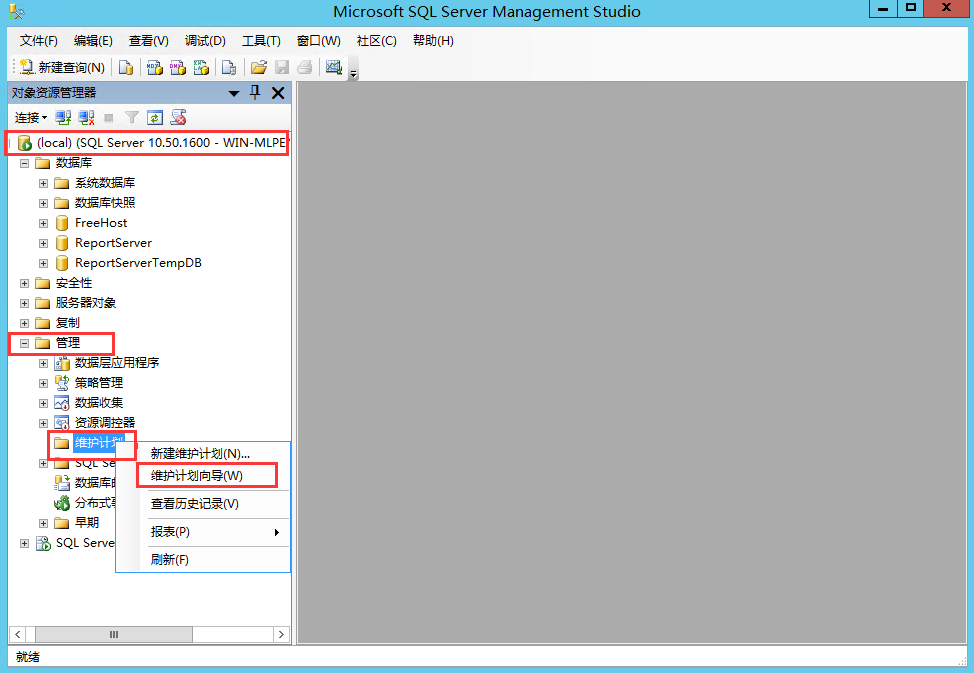Toggle the Object Explorer auto-hide pin

point(255,93)
